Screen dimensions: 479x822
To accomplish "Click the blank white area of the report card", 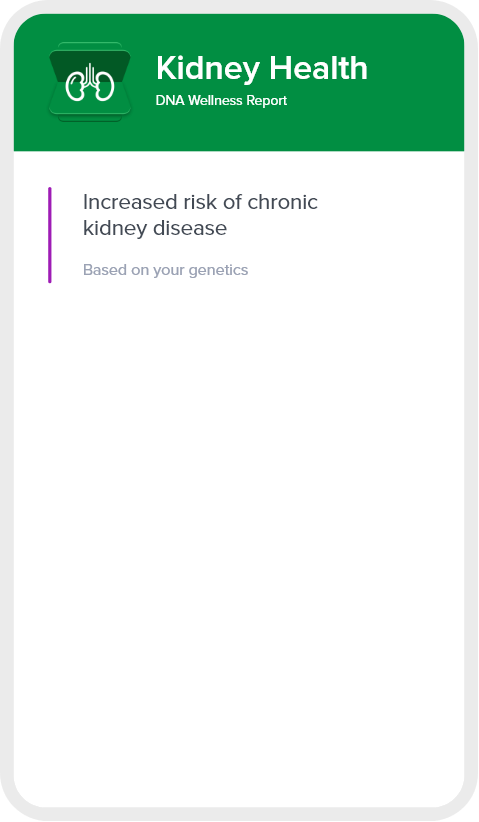I will tap(239, 524).
